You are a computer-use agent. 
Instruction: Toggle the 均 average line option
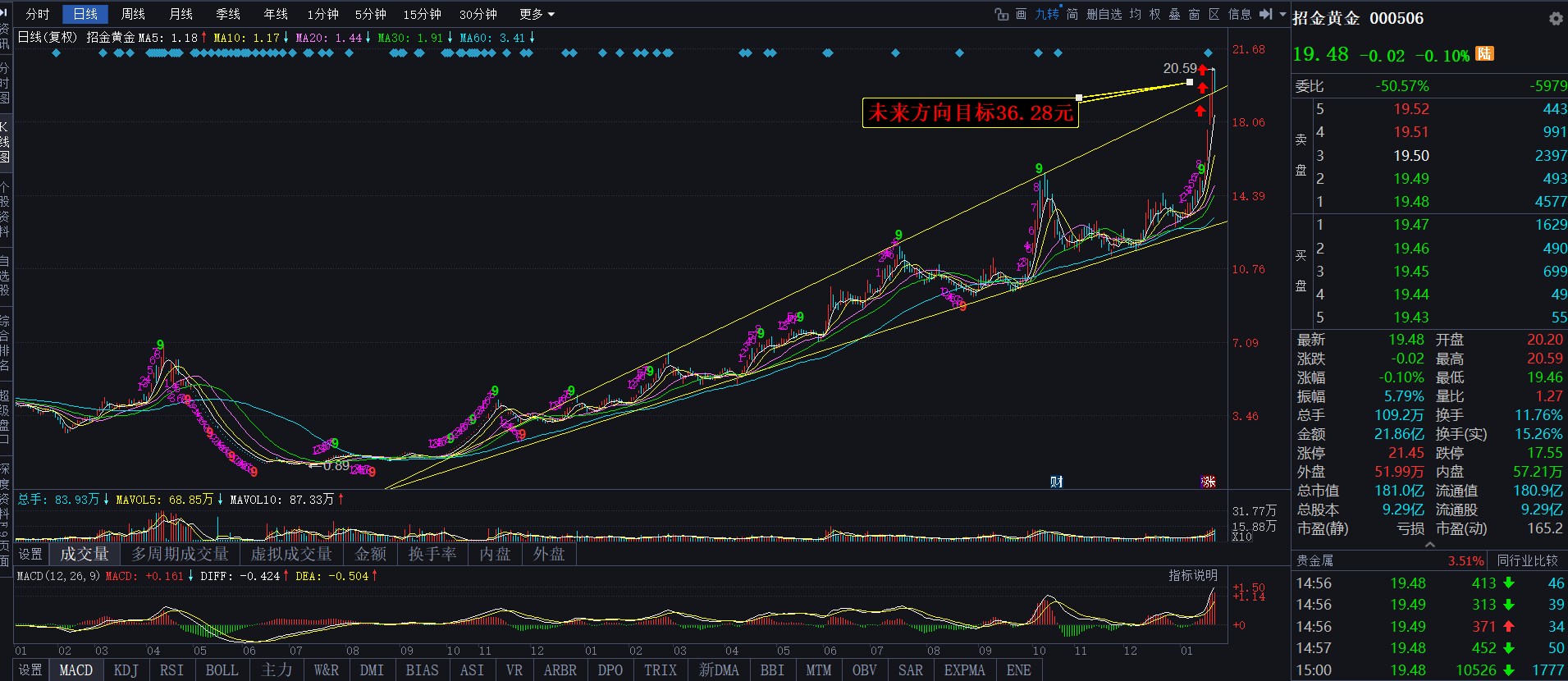tap(1136, 14)
